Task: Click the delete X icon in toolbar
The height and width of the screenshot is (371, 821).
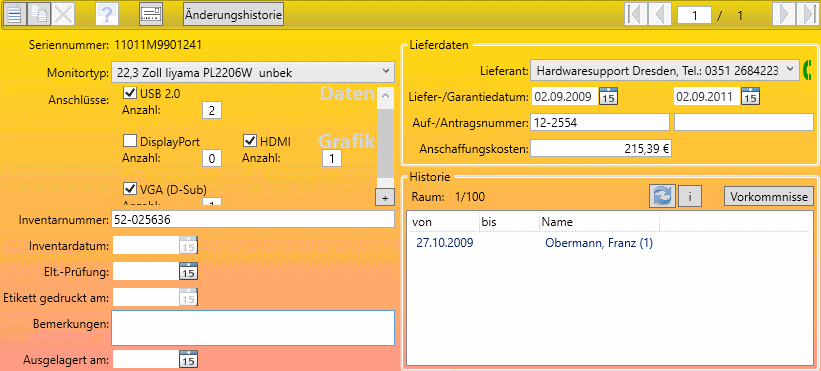Action: click(x=63, y=15)
